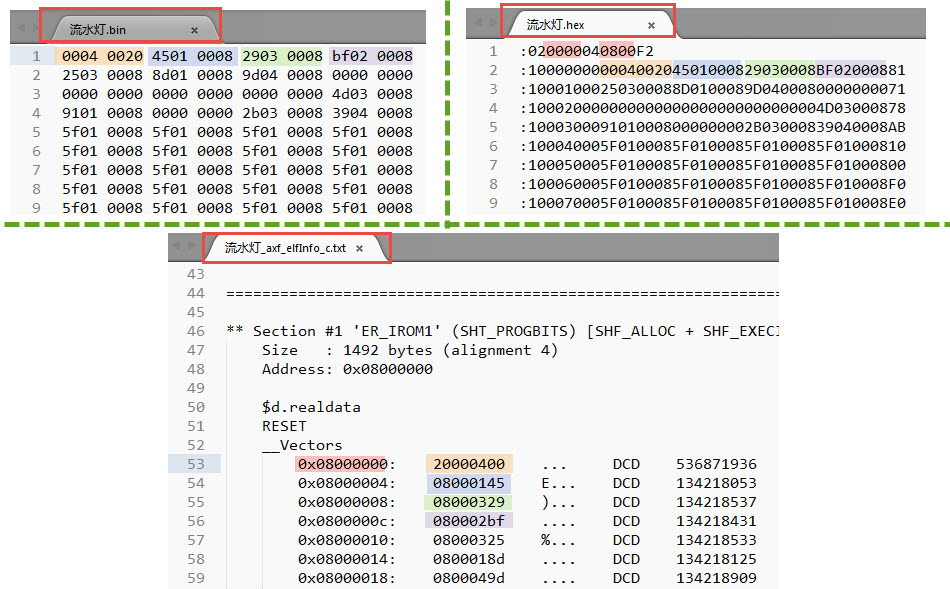Click right tab-scroll arrow beside elfInfo txt tab
Screen dimensions: 950x589
[190, 247]
